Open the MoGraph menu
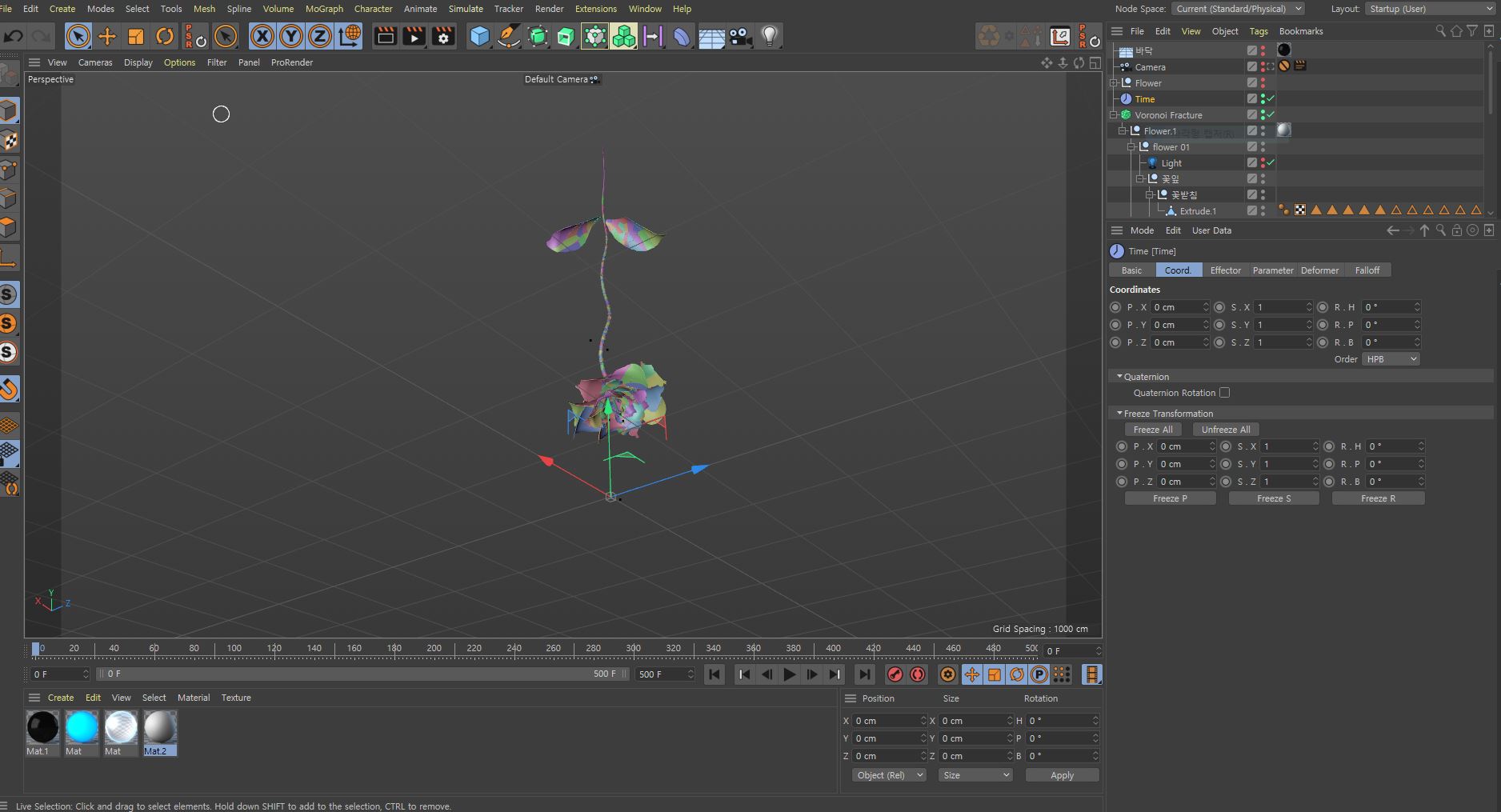 click(324, 9)
